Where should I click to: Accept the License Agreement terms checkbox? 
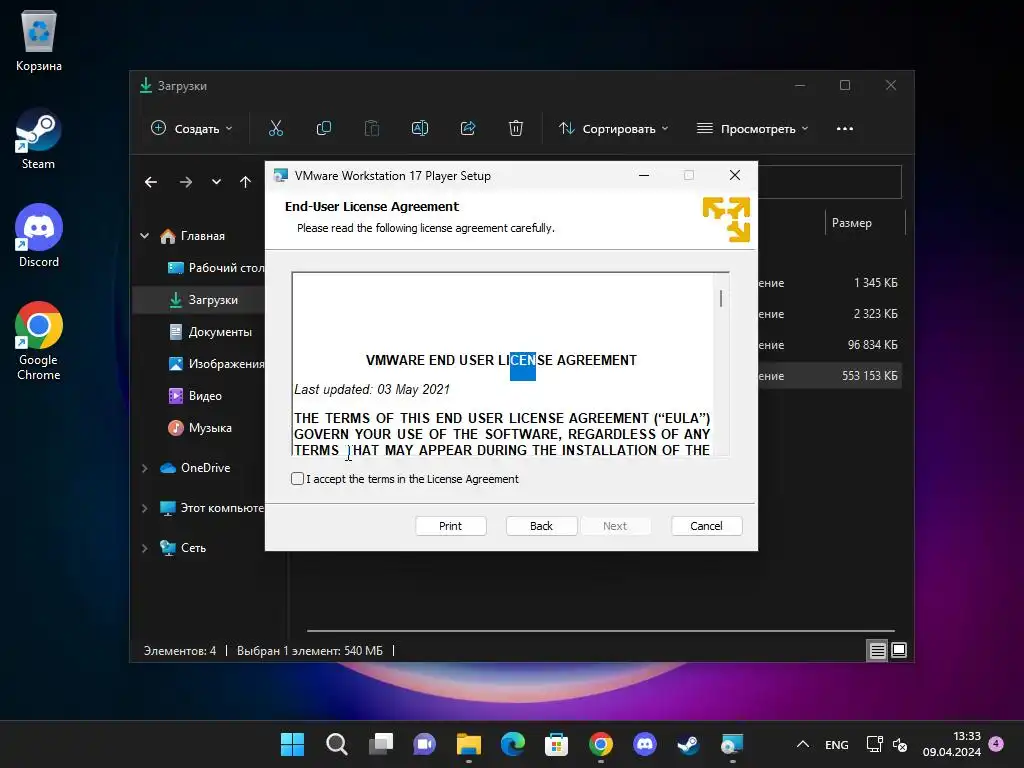[297, 479]
